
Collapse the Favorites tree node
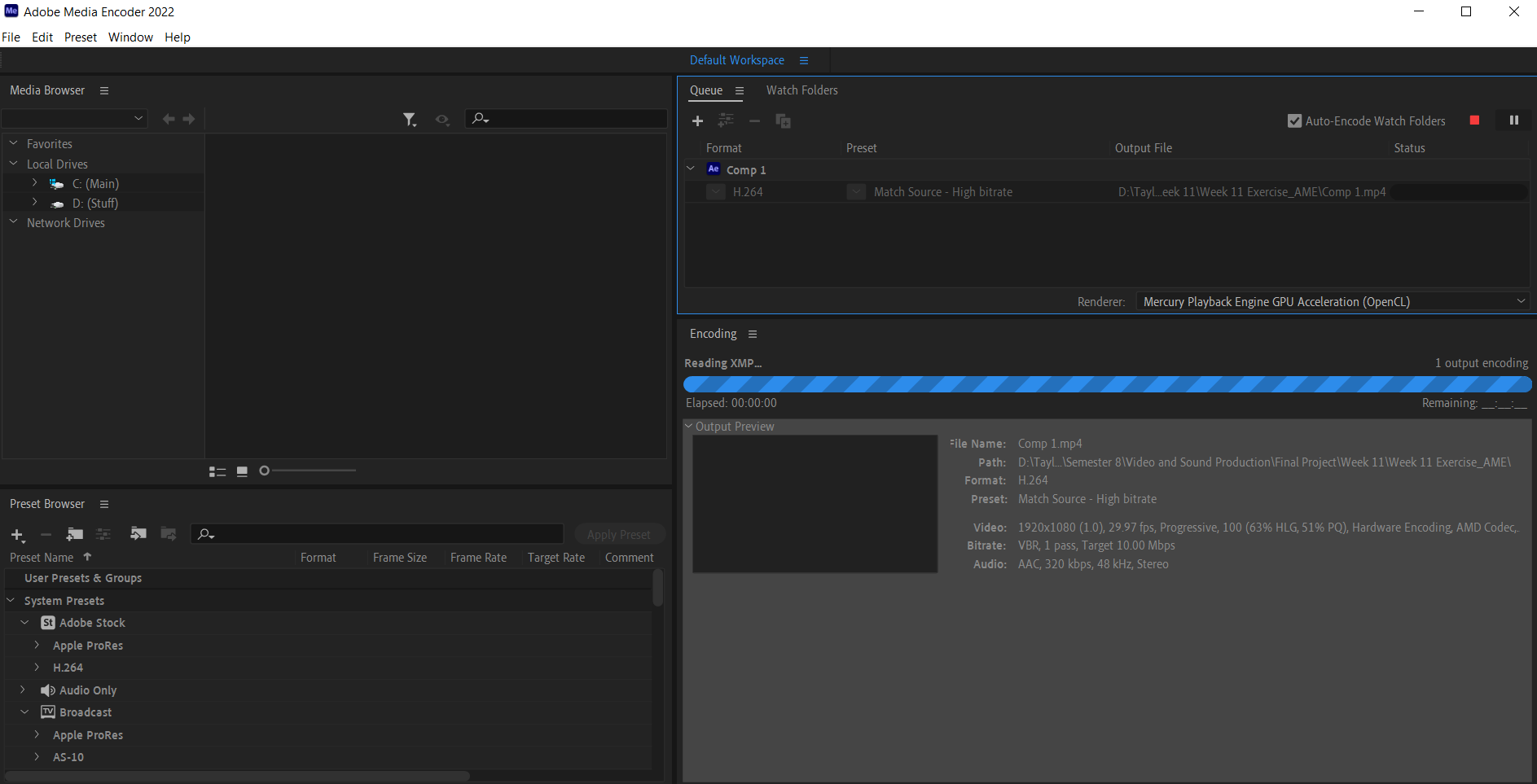[13, 143]
